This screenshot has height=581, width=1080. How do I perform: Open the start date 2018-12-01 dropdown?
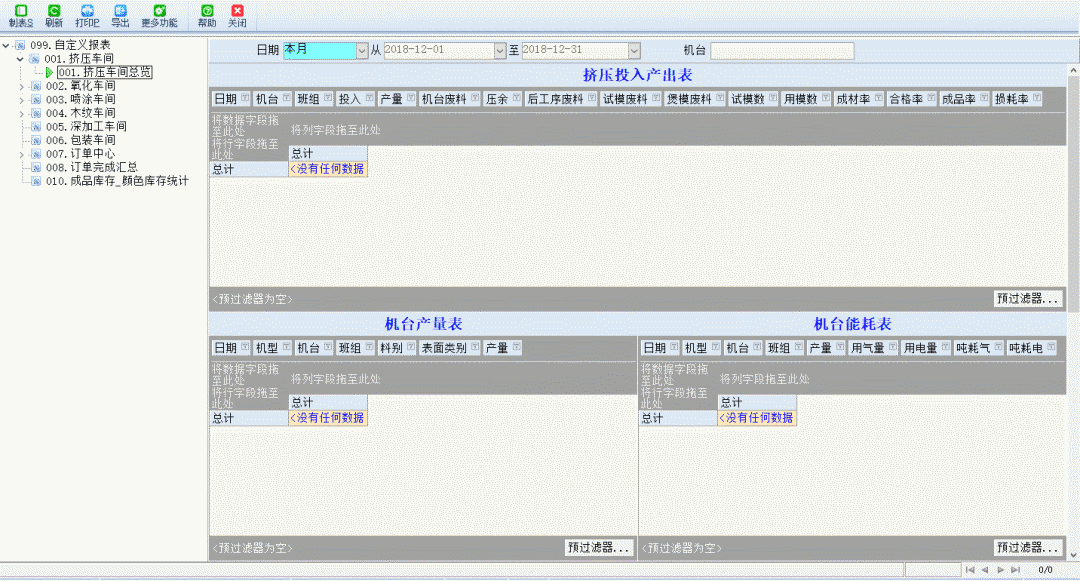(500, 50)
